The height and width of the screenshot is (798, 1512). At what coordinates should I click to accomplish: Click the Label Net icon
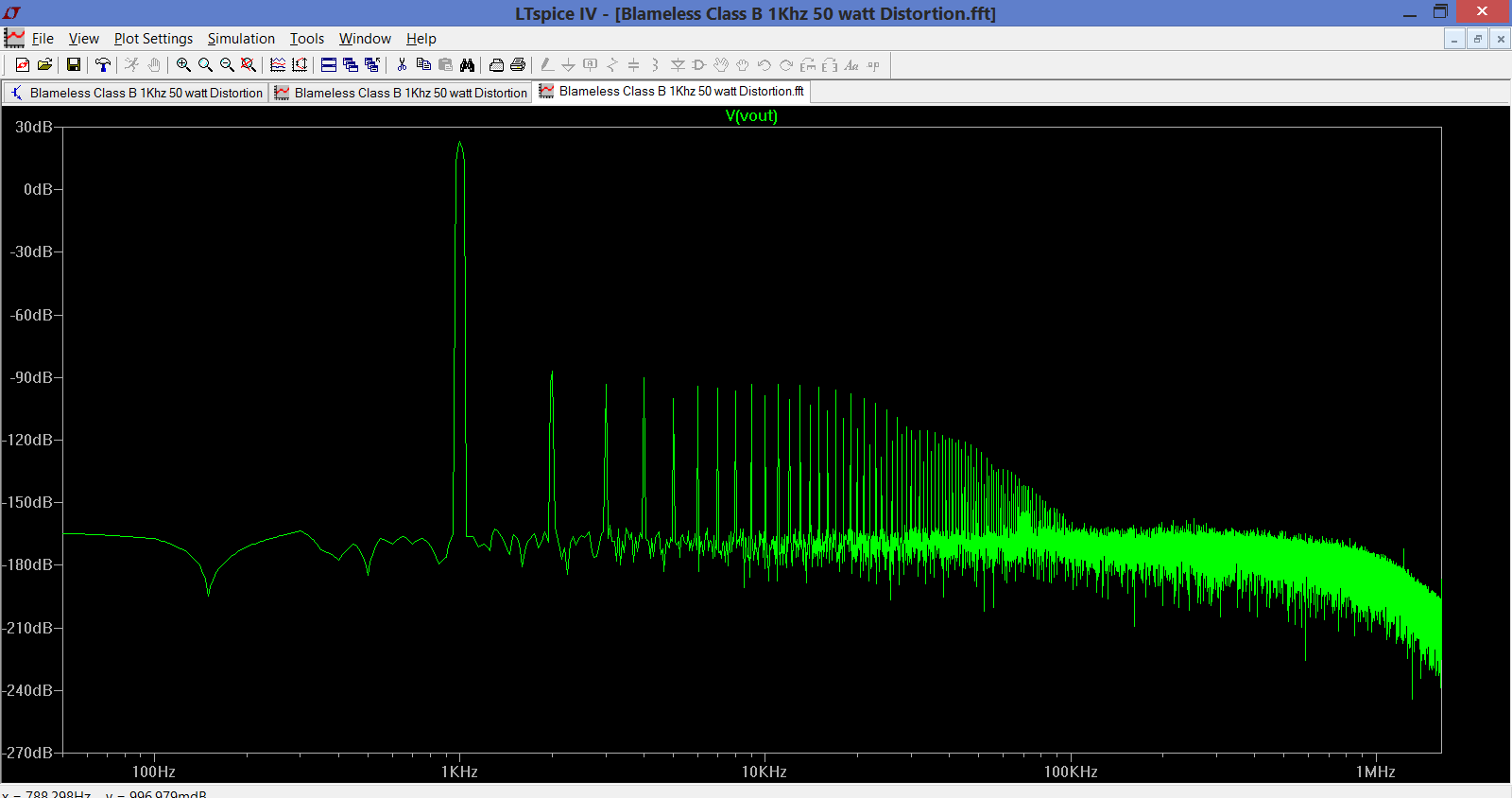pyautogui.click(x=591, y=65)
